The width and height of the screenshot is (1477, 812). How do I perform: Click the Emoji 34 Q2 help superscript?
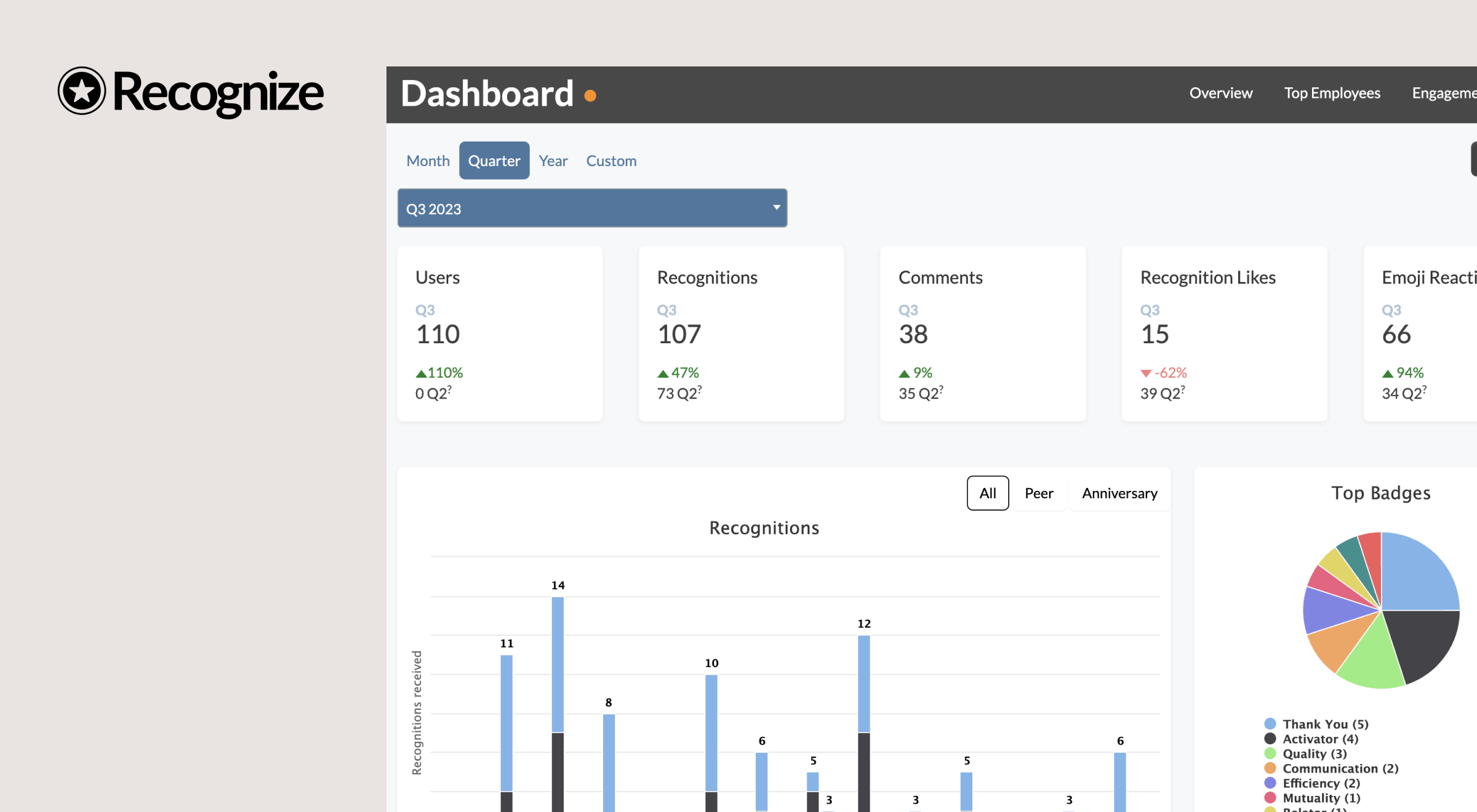pyautogui.click(x=1424, y=388)
